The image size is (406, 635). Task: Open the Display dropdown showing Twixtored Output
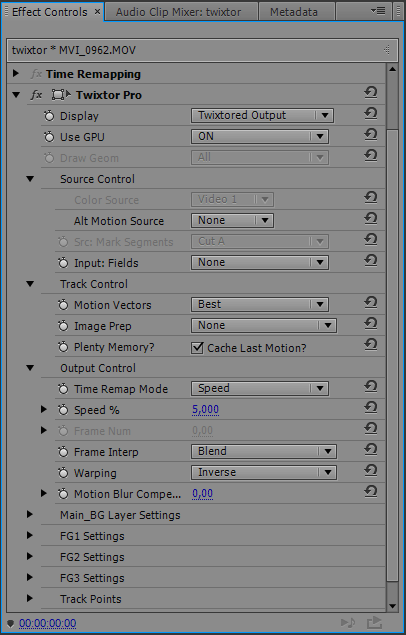point(262,115)
